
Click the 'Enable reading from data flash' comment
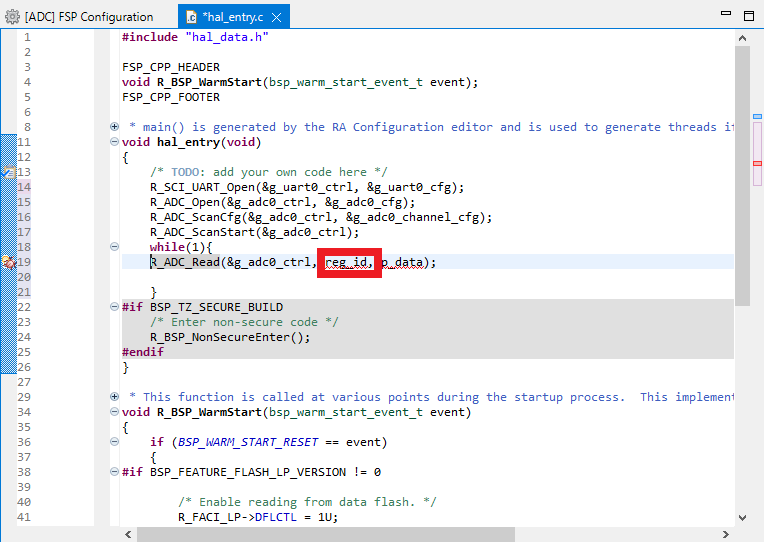tap(307, 502)
